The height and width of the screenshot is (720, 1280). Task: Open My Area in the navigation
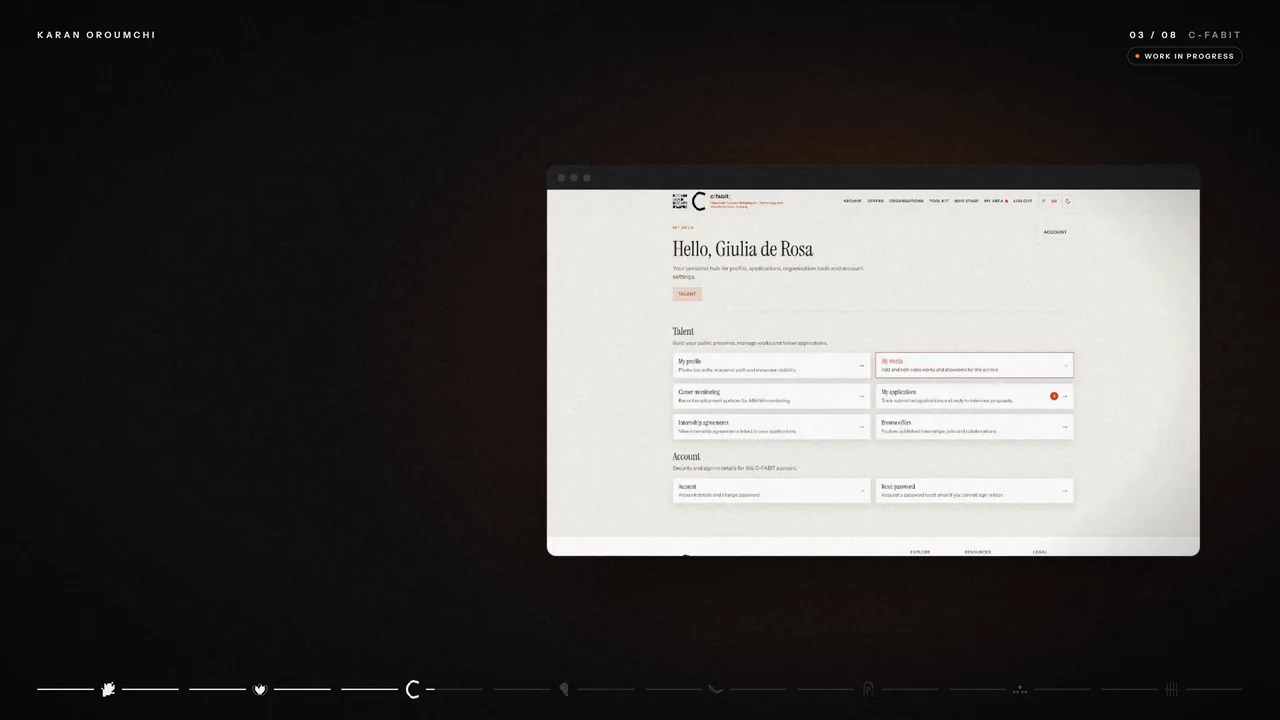pyautogui.click(x=995, y=201)
